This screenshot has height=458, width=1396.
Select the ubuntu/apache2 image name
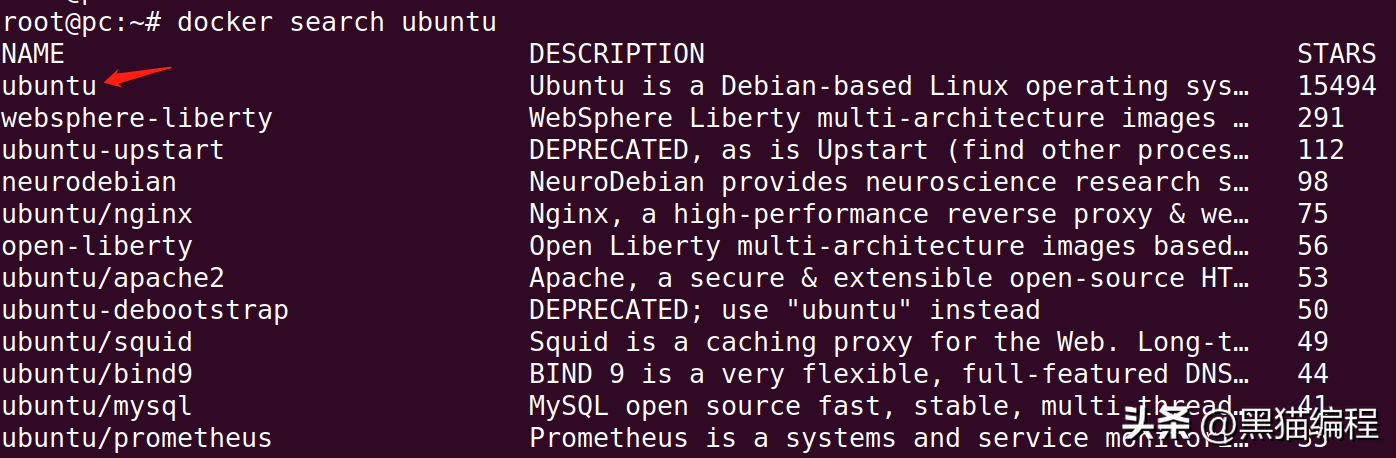pyautogui.click(x=112, y=278)
